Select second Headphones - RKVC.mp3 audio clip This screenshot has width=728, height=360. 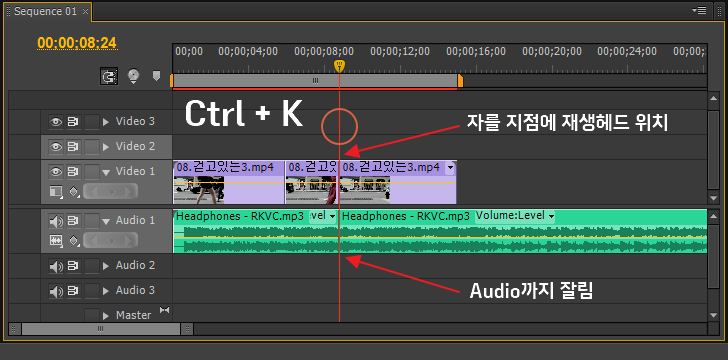[523, 231]
